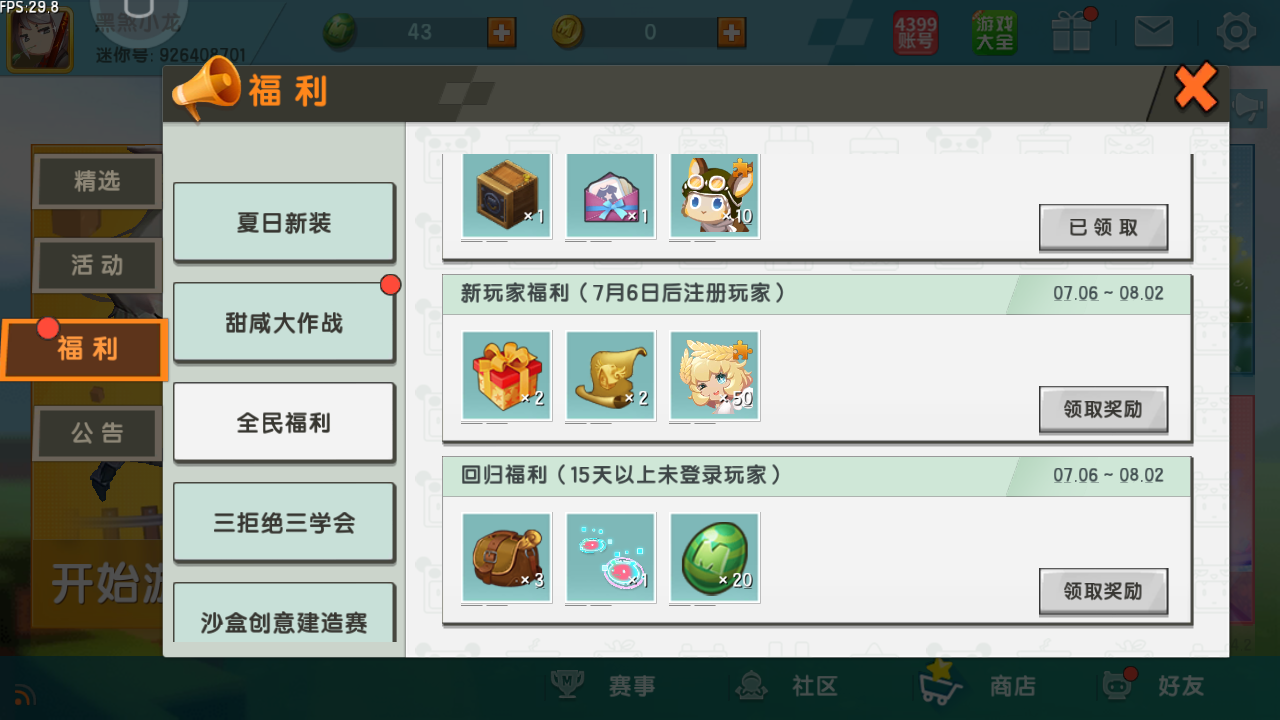Tap the player avatar in the corner
1280x720 pixels.
(39, 40)
